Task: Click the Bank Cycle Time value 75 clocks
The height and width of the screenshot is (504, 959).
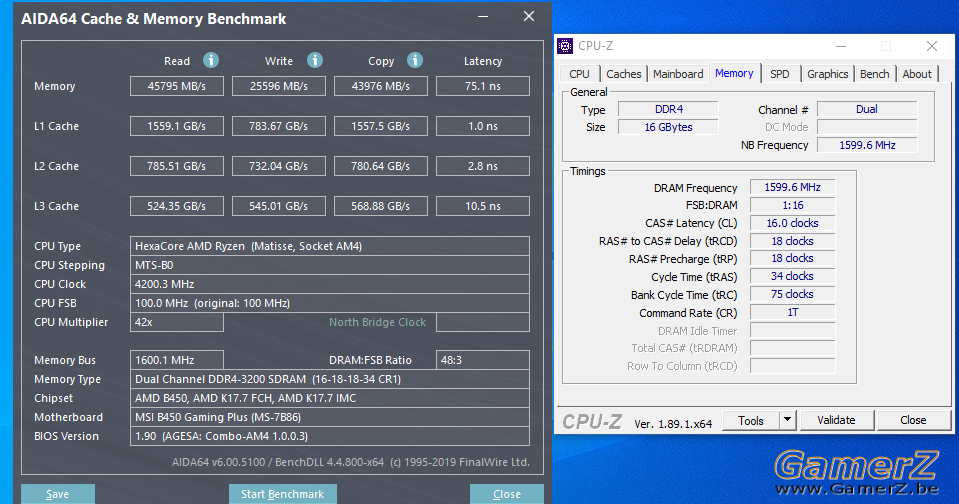Action: click(792, 294)
